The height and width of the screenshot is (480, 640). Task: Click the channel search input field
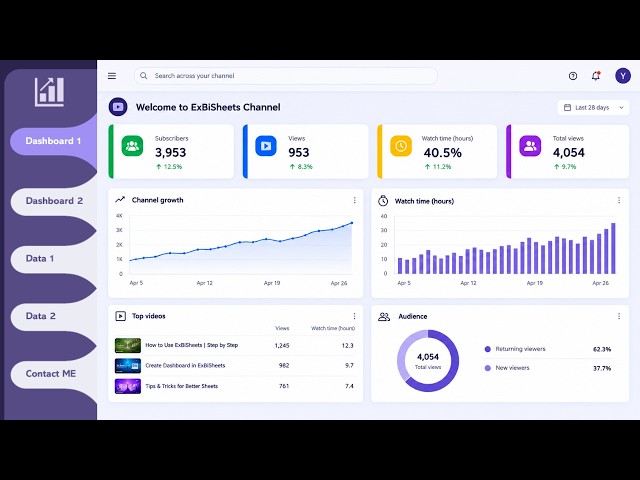click(286, 76)
